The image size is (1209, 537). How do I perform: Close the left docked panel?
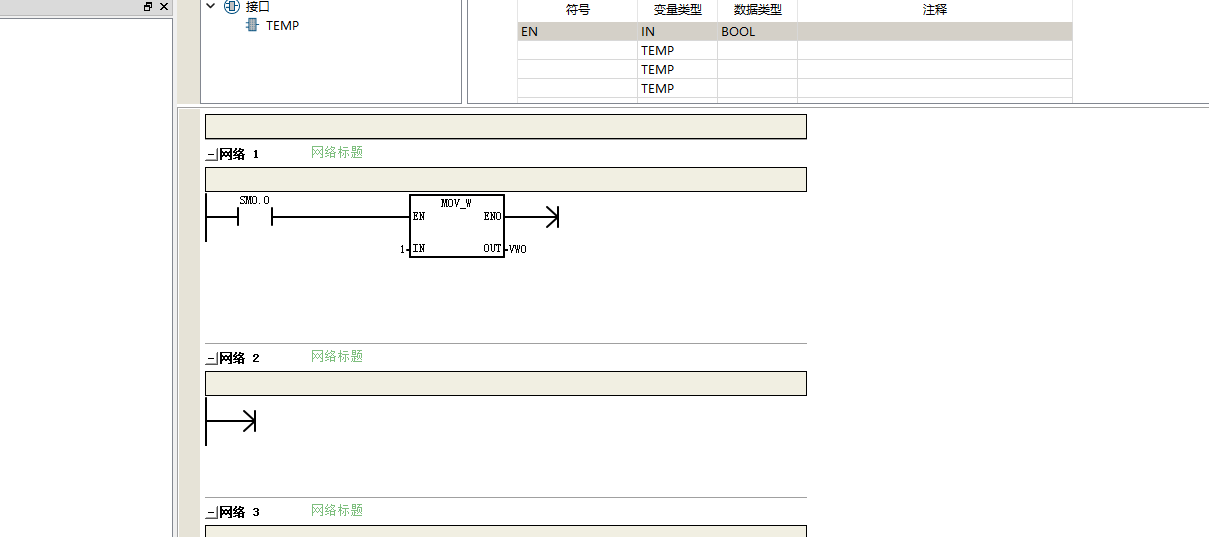164,6
